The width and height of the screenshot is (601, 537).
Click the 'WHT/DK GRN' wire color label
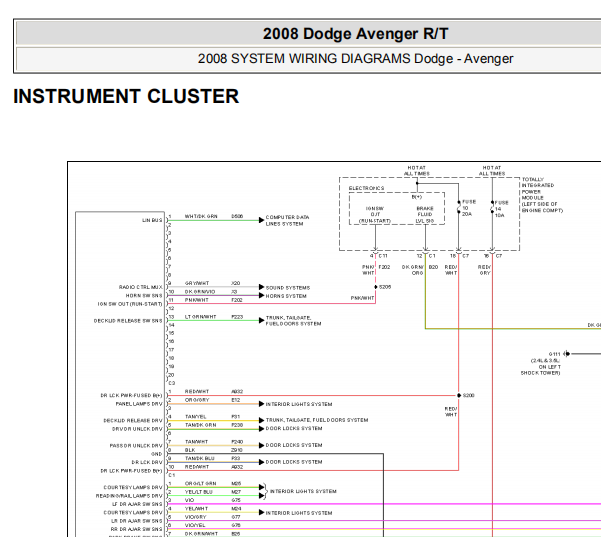tap(201, 216)
